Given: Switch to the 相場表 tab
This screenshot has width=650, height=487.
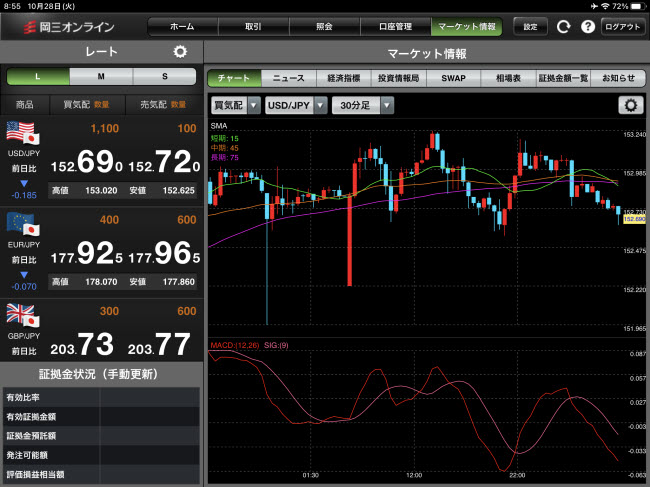Looking at the screenshot, I should 508,78.
